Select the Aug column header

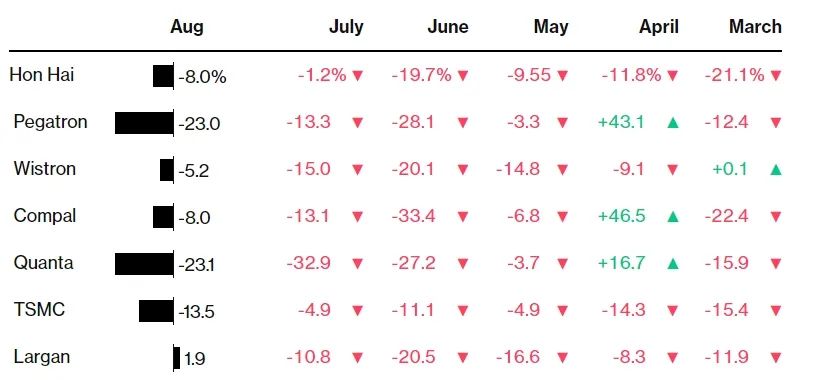pos(186,26)
